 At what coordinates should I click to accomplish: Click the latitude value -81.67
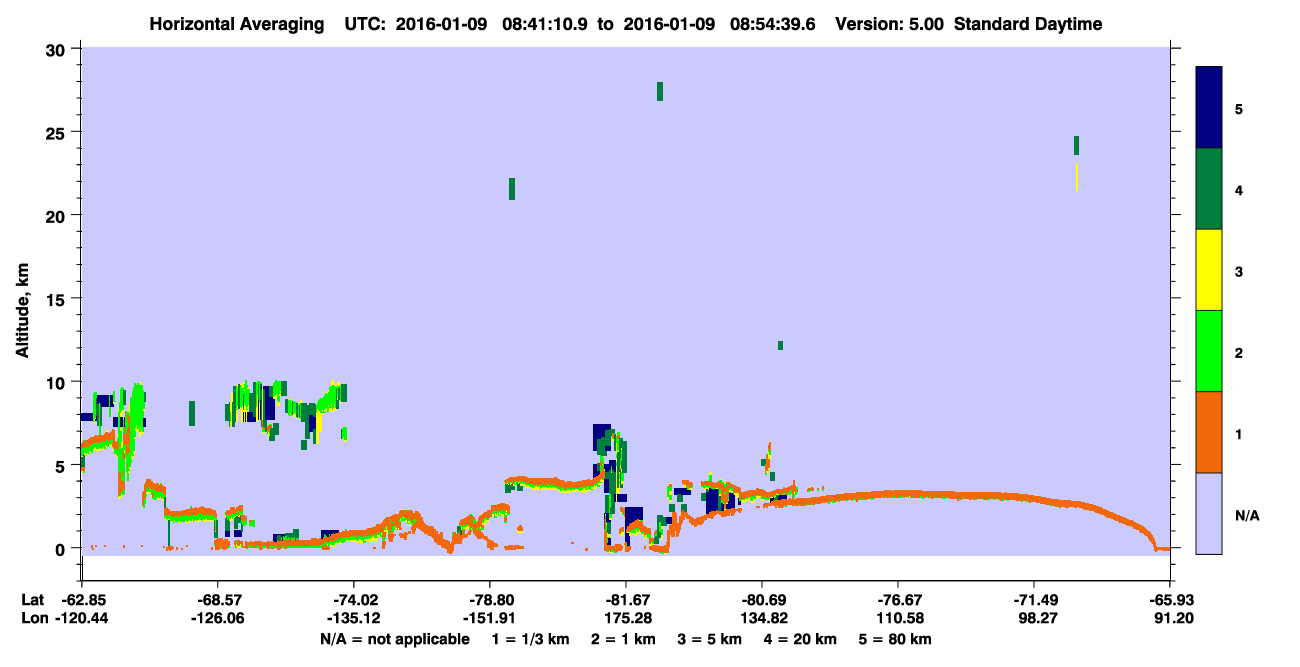pyautogui.click(x=625, y=600)
